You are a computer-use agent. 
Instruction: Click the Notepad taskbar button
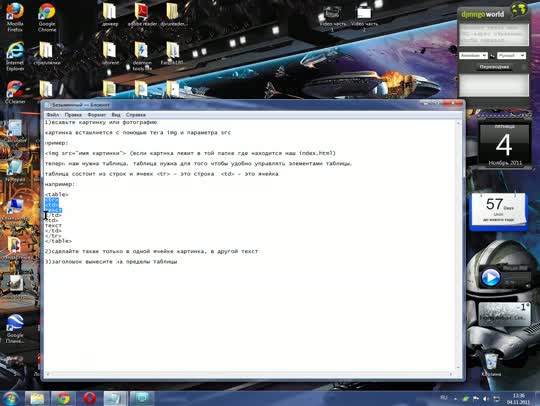point(115,399)
